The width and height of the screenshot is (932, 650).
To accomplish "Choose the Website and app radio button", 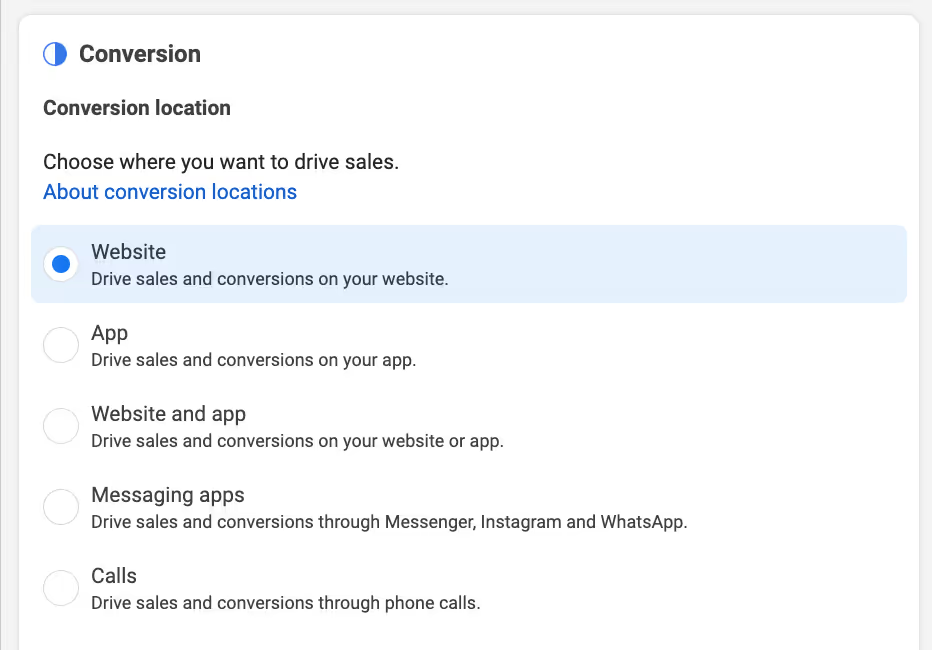I will tap(61, 426).
